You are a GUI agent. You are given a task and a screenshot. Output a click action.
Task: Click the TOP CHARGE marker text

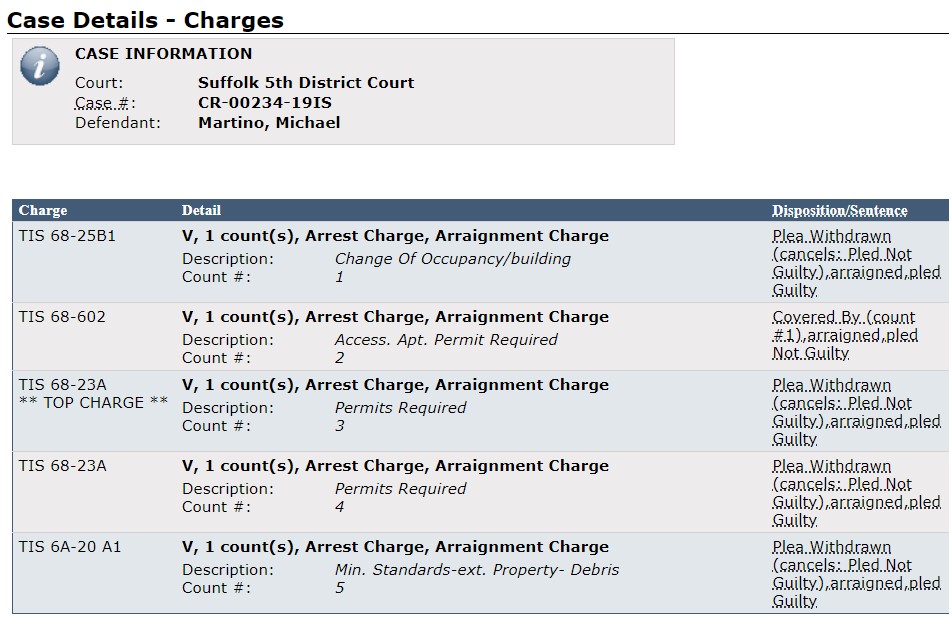point(94,403)
